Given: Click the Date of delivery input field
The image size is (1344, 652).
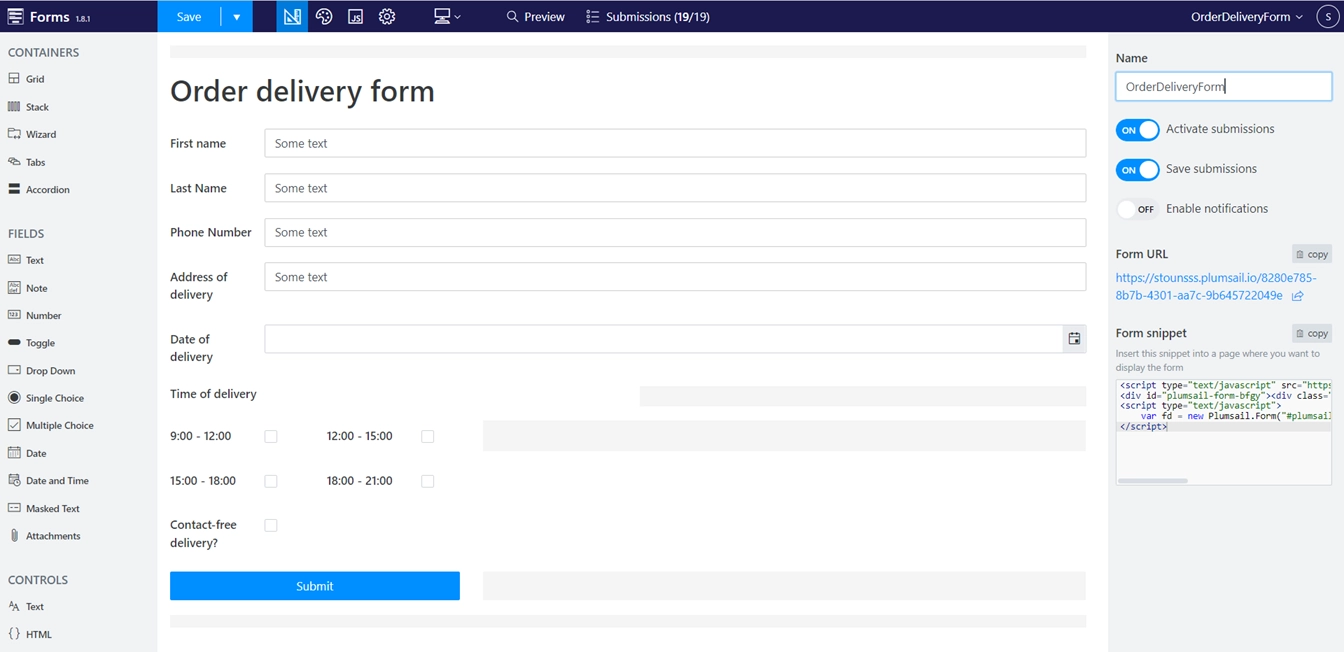Looking at the screenshot, I should click(663, 339).
